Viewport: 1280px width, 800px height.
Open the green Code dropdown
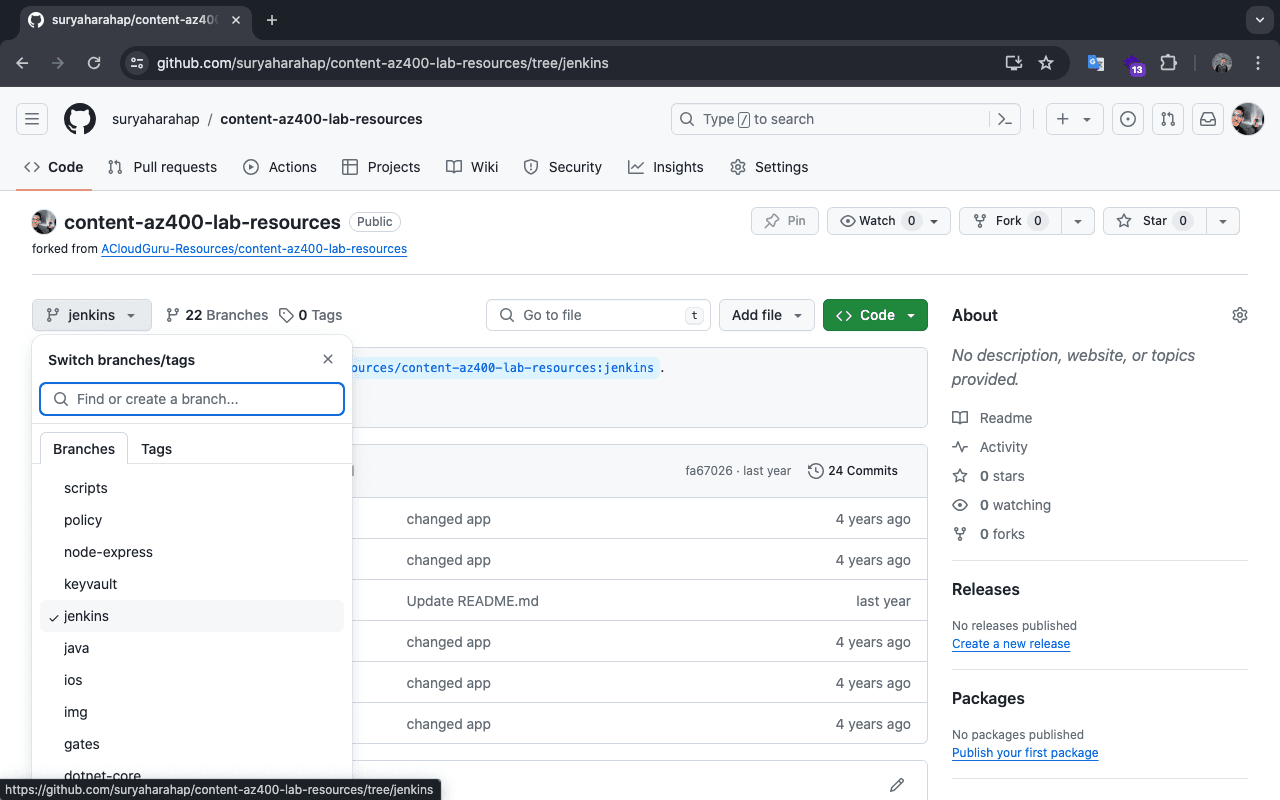[x=875, y=315]
